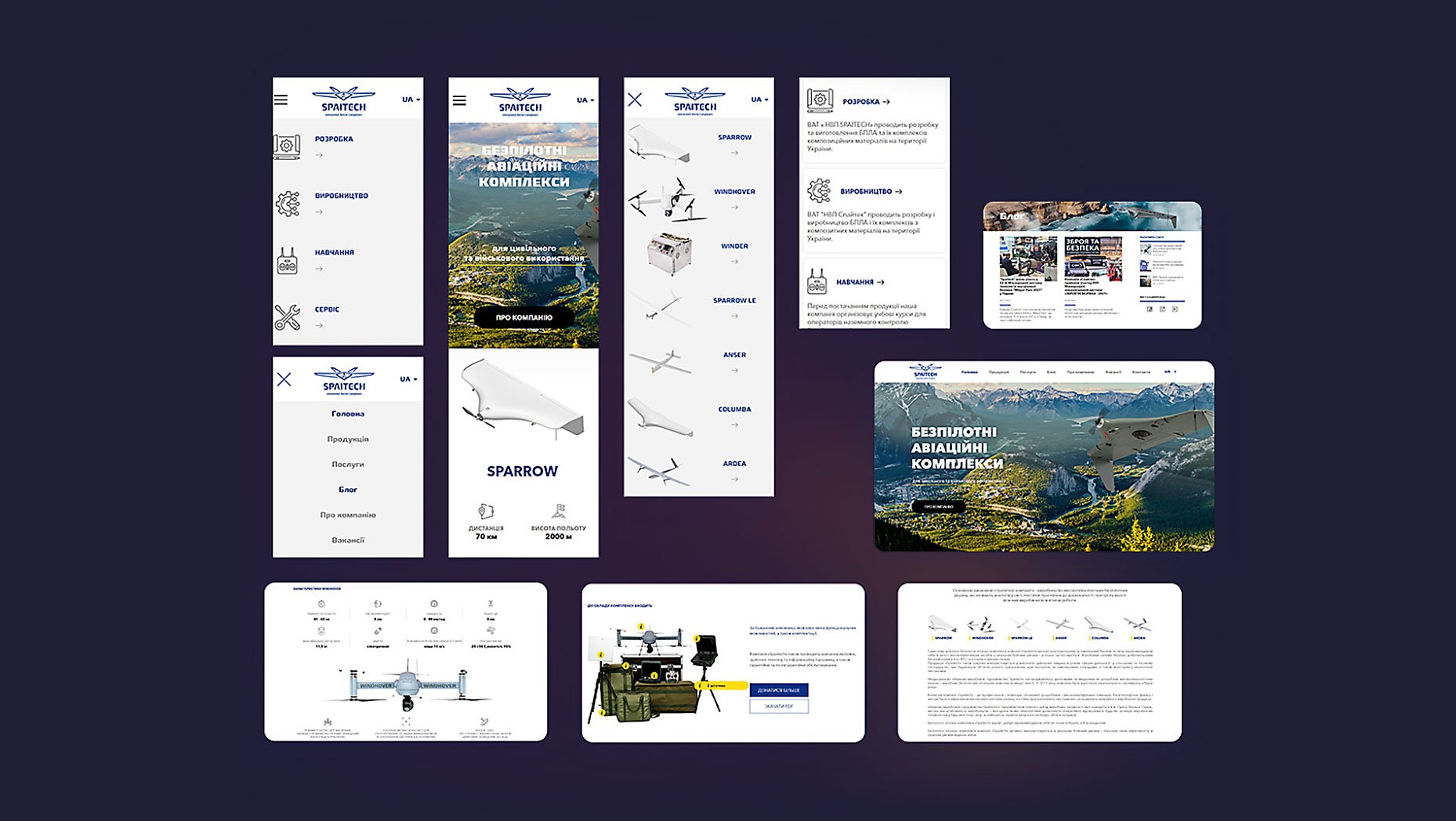Screen dimensions: 1456x821
Task: Click the Spaitech logo above the Головна menu
Action: tap(344, 382)
